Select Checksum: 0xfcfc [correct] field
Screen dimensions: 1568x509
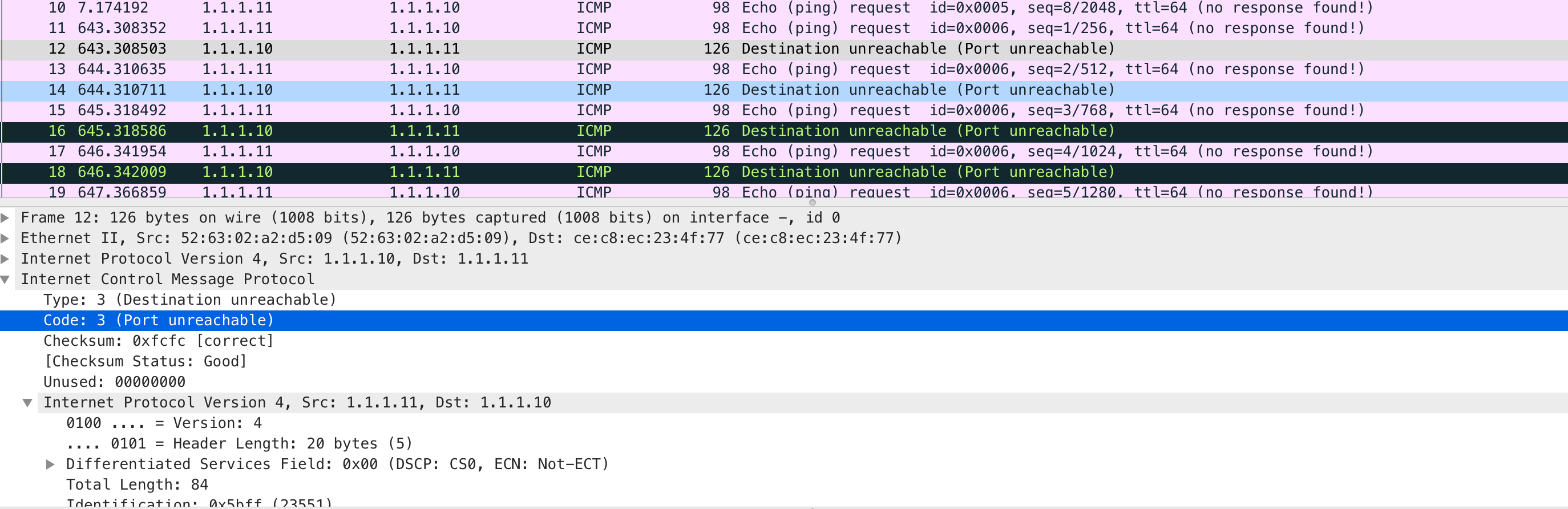click(x=784, y=341)
